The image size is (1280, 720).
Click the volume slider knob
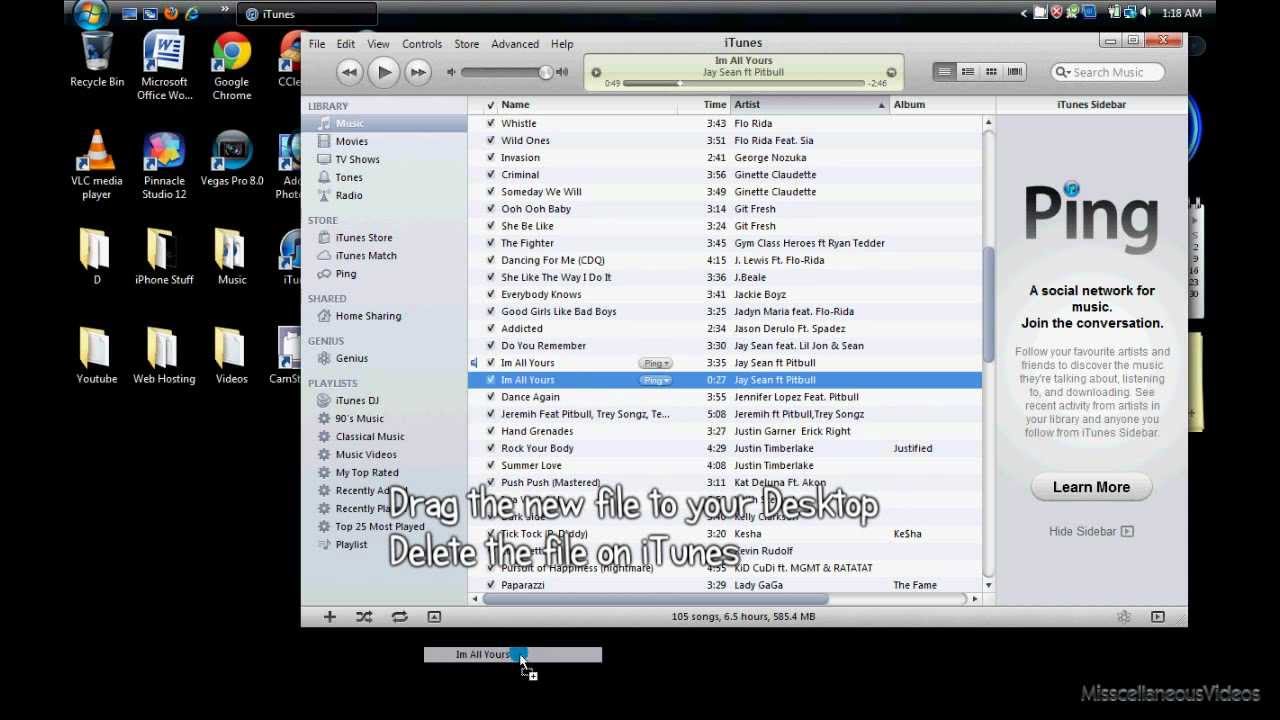coord(545,72)
